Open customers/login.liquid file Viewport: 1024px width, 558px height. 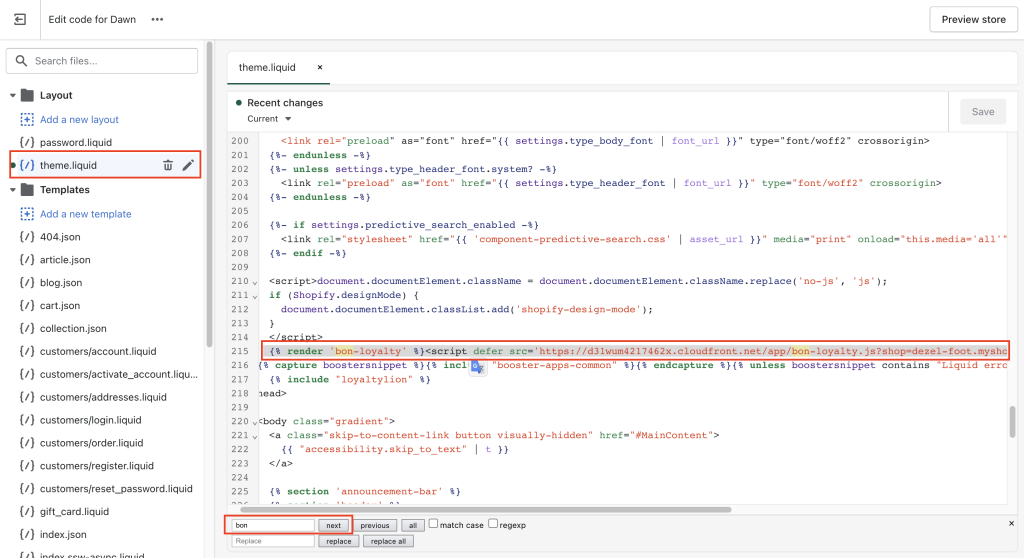(90, 419)
